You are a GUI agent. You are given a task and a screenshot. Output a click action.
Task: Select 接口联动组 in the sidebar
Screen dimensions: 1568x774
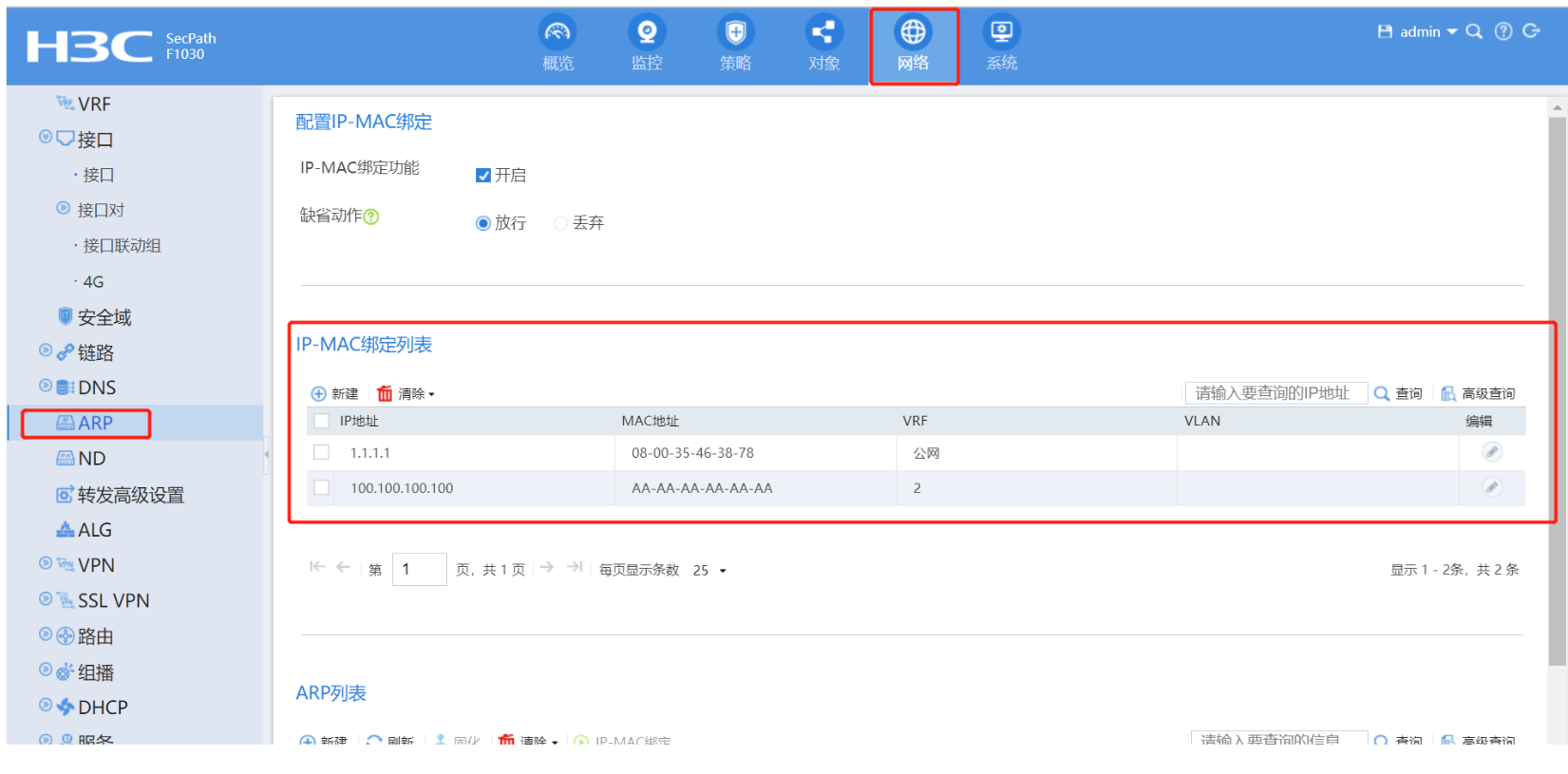(122, 246)
